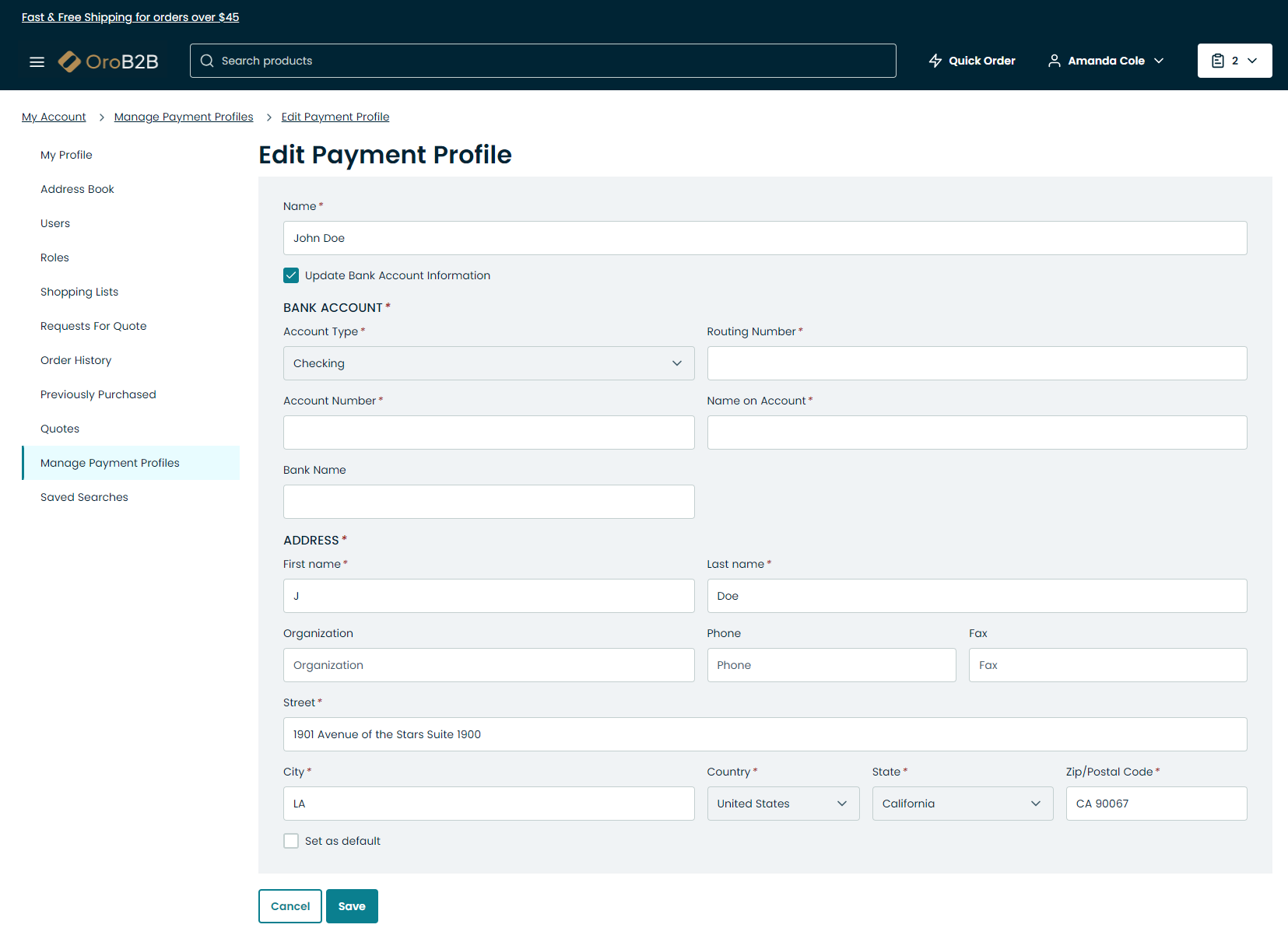Click the user account person icon

(x=1054, y=61)
